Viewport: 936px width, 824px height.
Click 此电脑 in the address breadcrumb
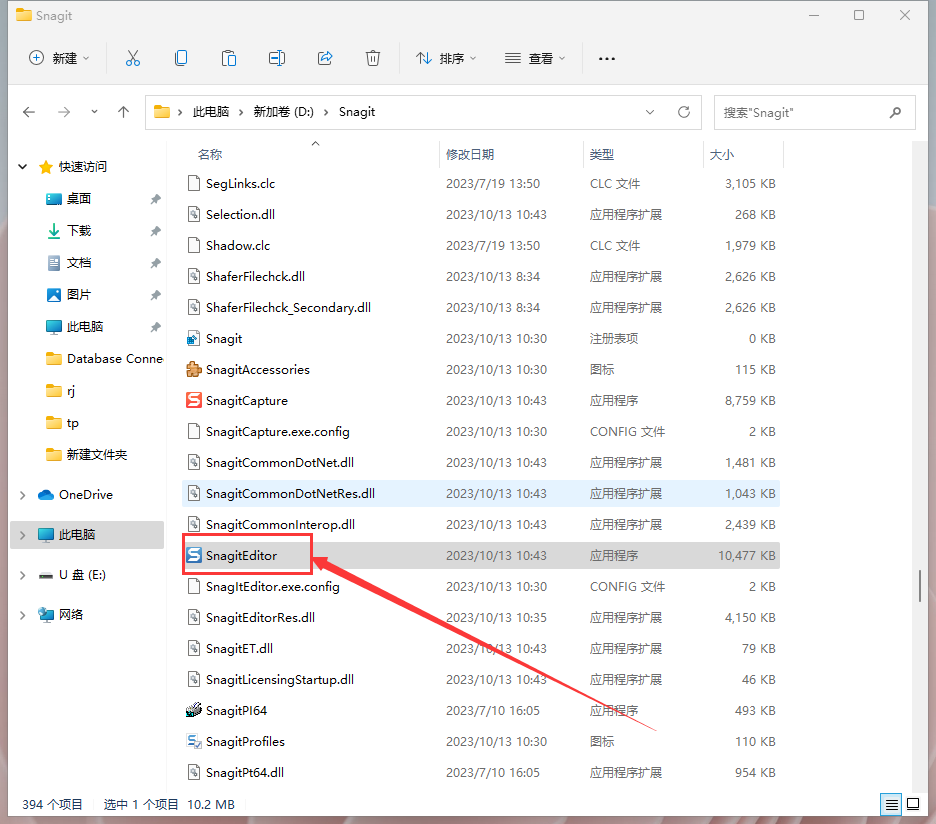point(210,111)
